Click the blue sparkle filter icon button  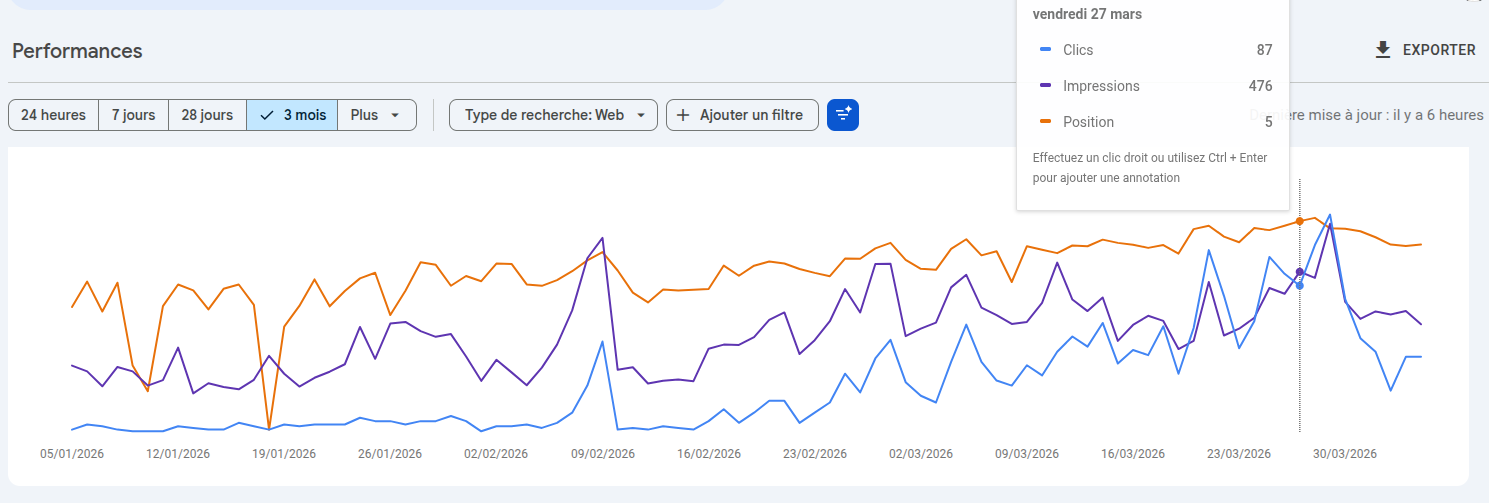(843, 115)
